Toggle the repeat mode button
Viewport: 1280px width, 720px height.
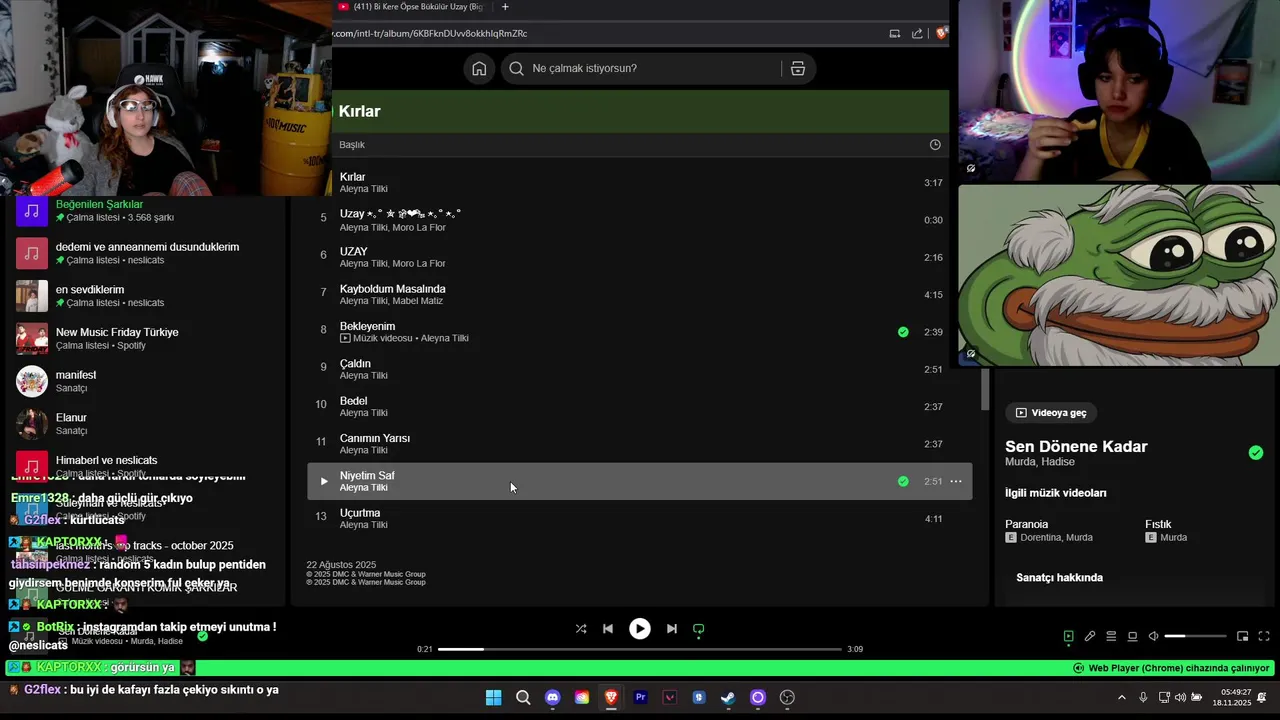pyautogui.click(x=699, y=629)
